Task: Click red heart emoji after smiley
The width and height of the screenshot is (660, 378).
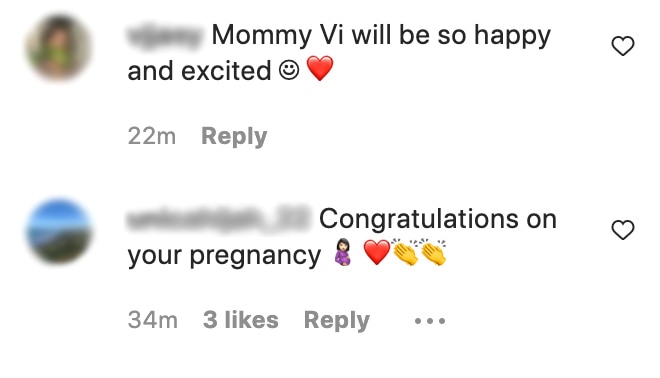Action: [x=320, y=69]
